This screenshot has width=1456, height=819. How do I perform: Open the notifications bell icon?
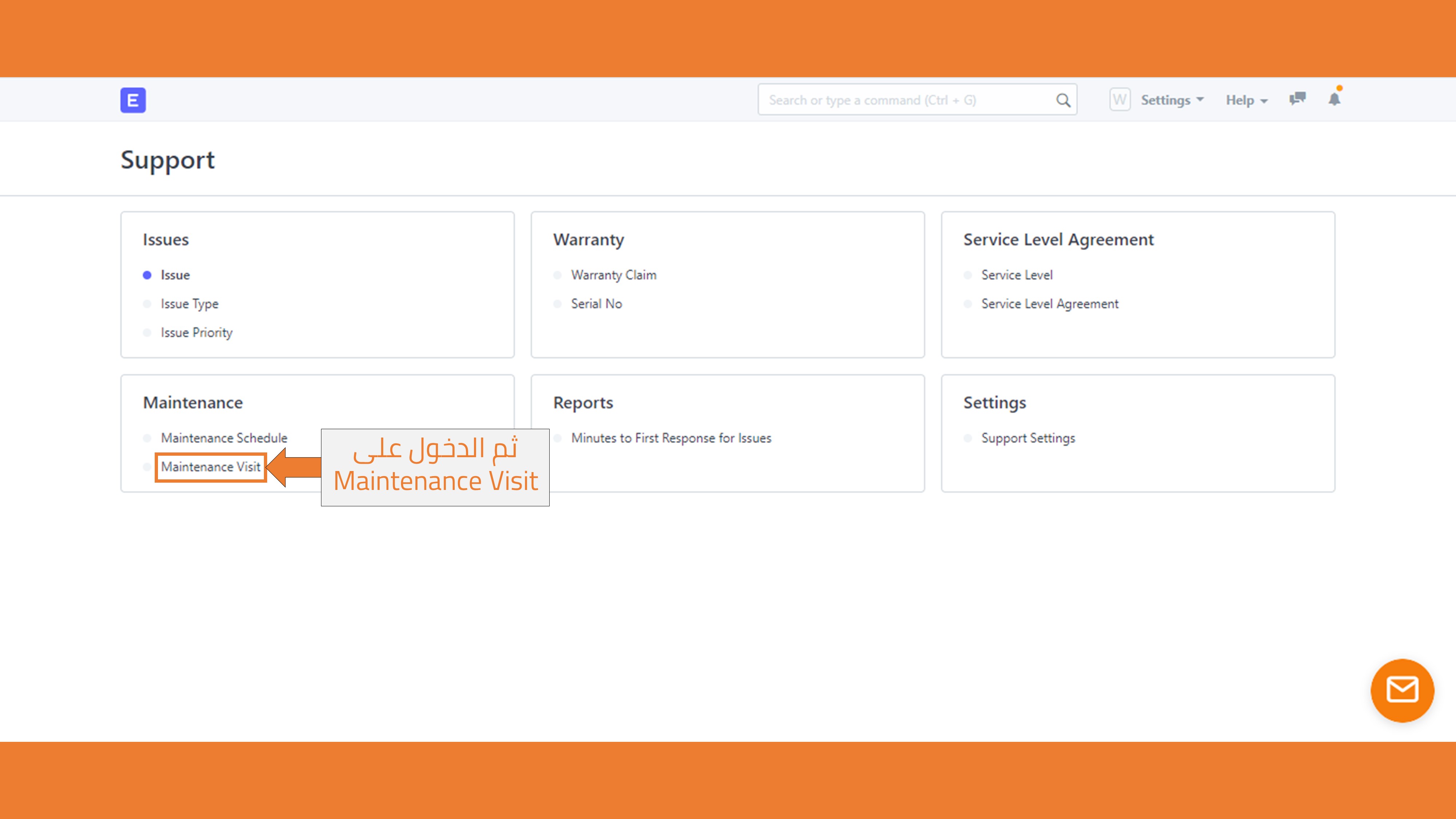pyautogui.click(x=1334, y=99)
